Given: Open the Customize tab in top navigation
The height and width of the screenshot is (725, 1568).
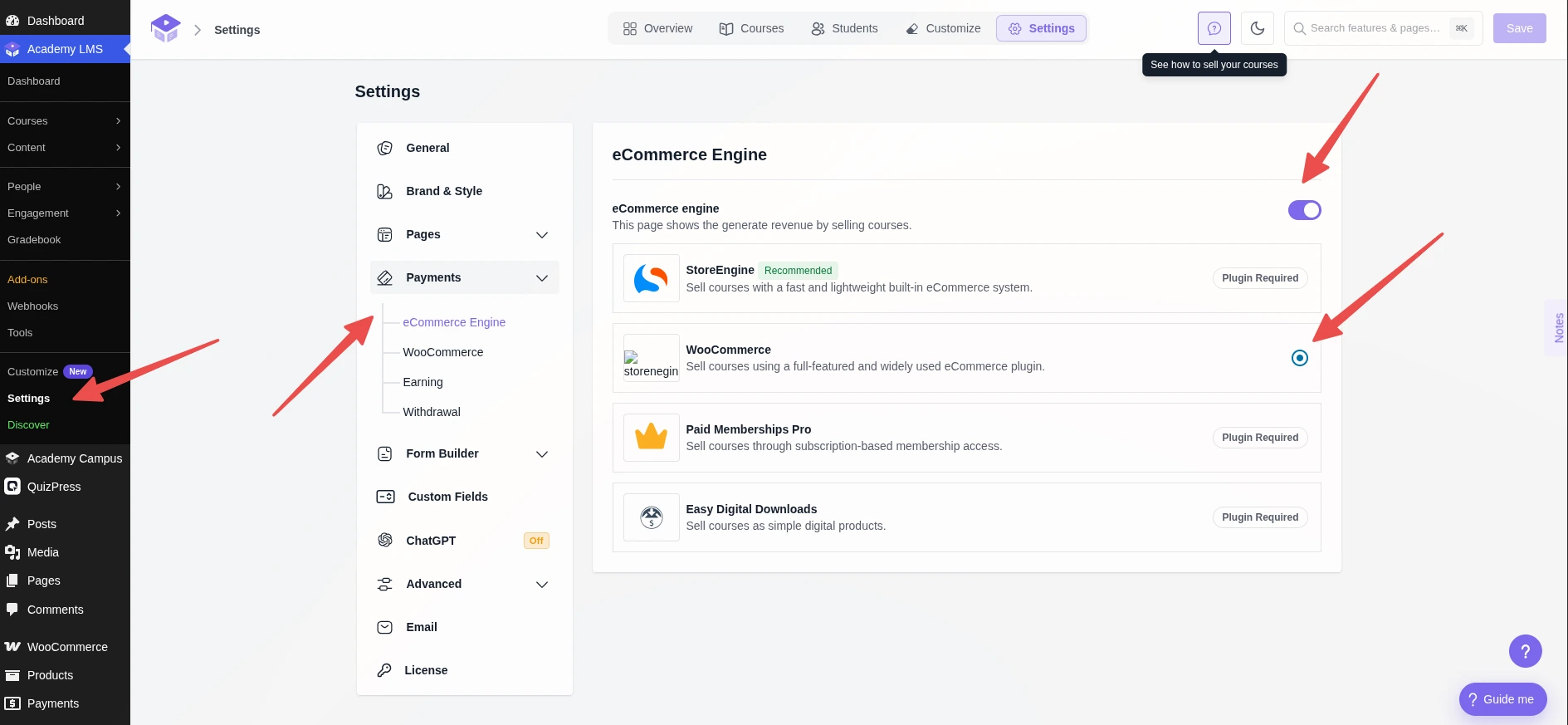Looking at the screenshot, I should pyautogui.click(x=943, y=28).
